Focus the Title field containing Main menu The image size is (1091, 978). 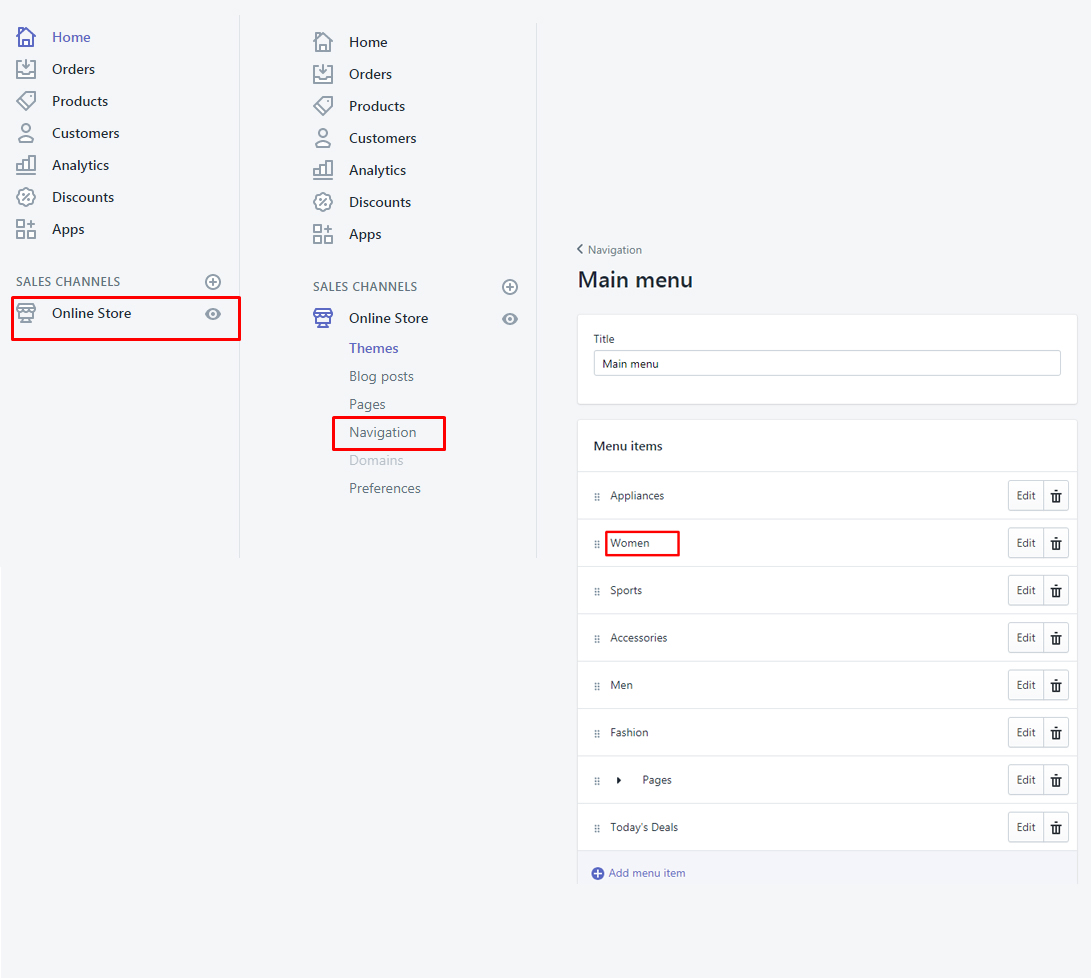point(826,364)
